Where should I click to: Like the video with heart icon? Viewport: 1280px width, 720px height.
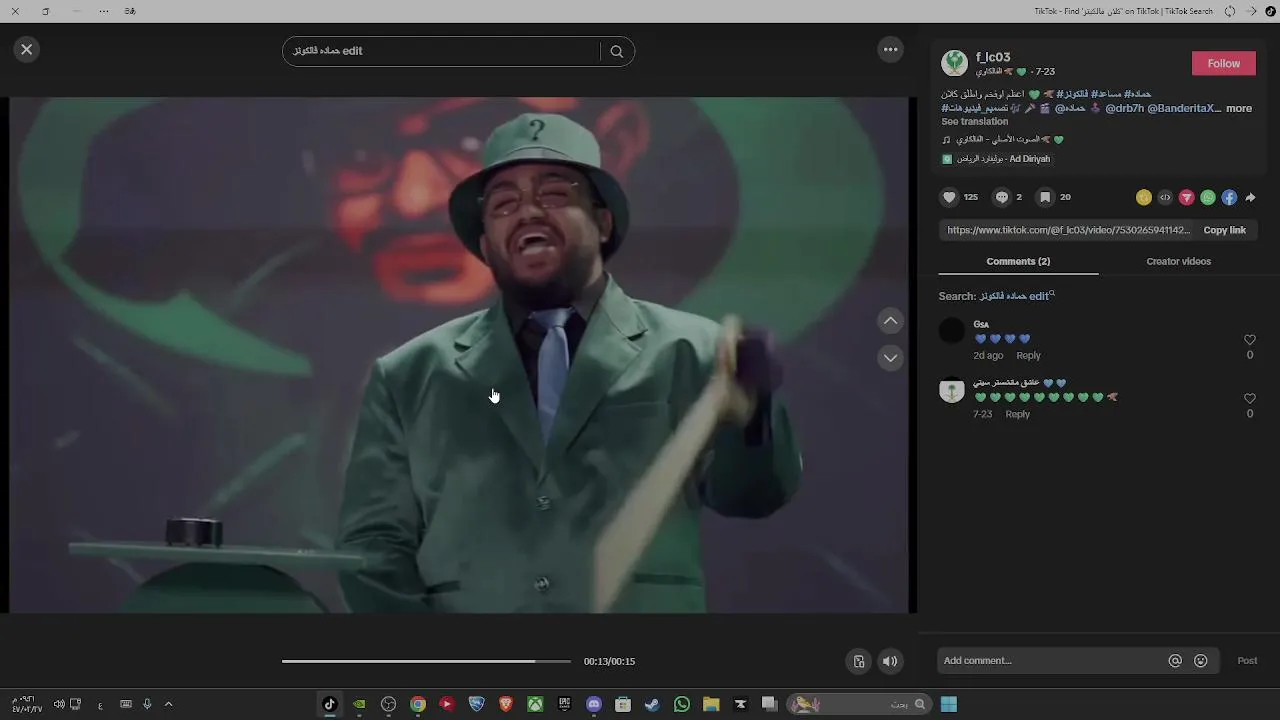pyautogui.click(x=950, y=197)
